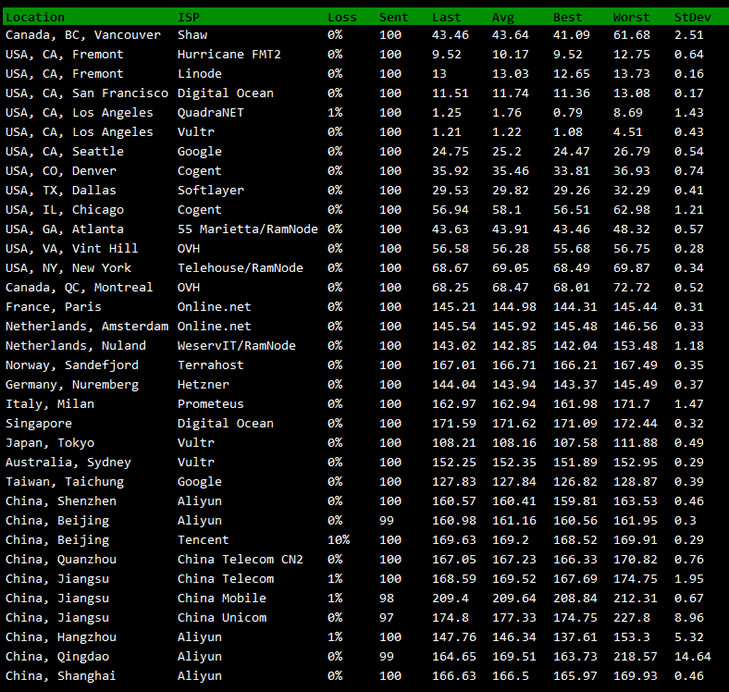Click the 108.16 average for Tokyo

tap(514, 444)
